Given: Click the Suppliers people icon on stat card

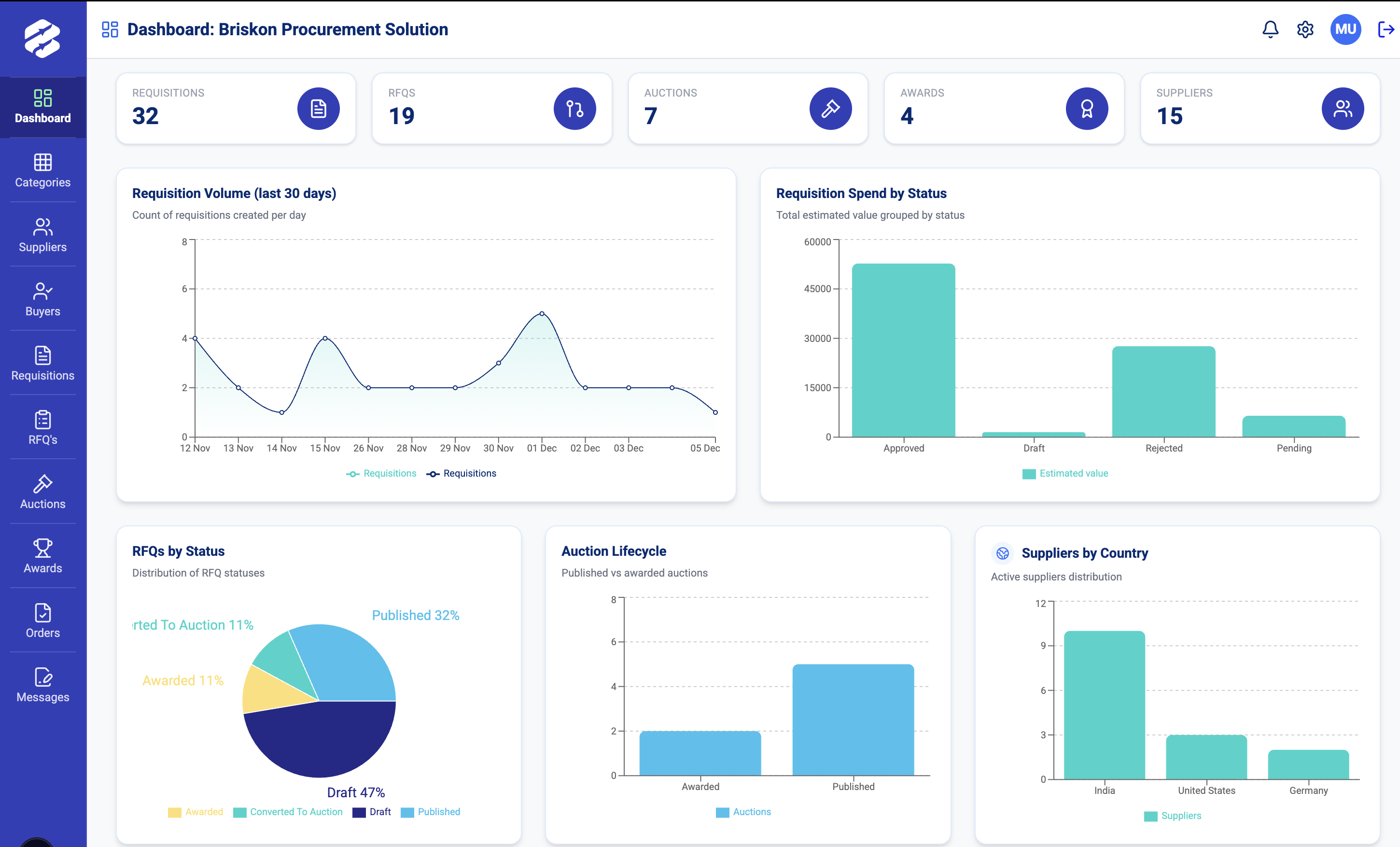Looking at the screenshot, I should pos(1342,109).
